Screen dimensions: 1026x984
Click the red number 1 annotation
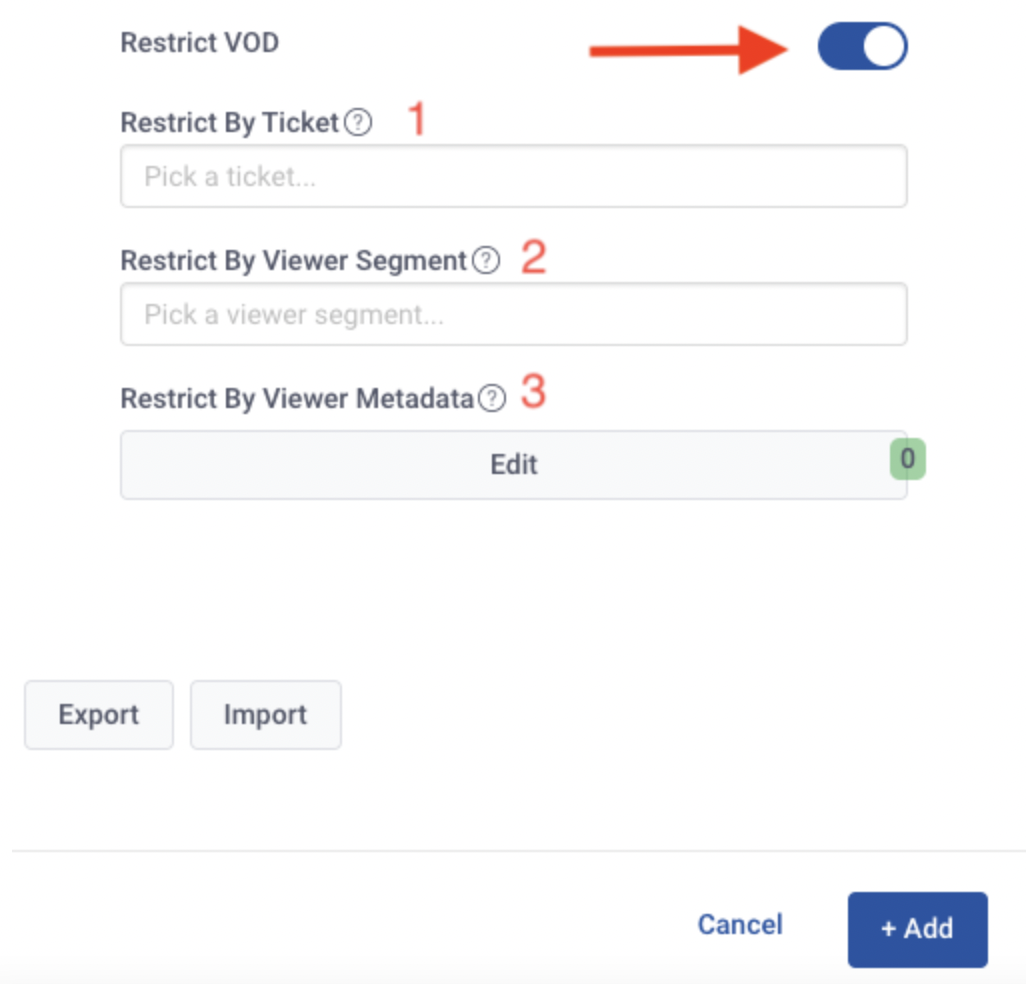point(417,118)
